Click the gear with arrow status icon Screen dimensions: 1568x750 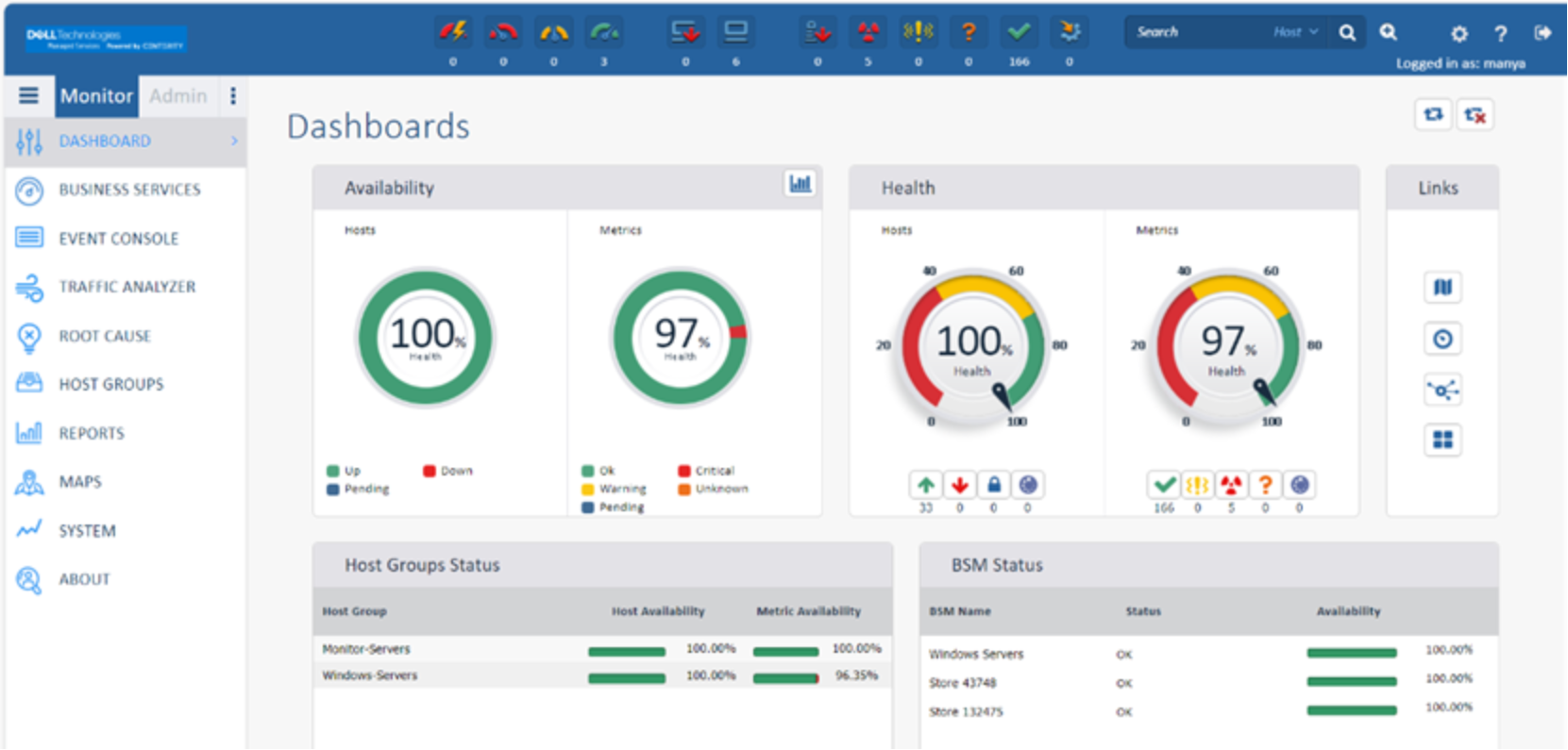tap(1070, 32)
